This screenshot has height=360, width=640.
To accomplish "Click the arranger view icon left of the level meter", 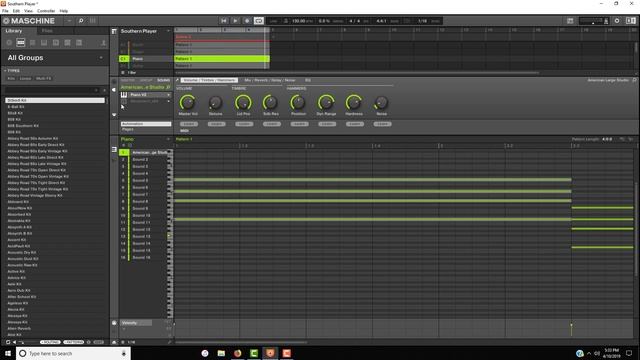I will tap(570, 21).
